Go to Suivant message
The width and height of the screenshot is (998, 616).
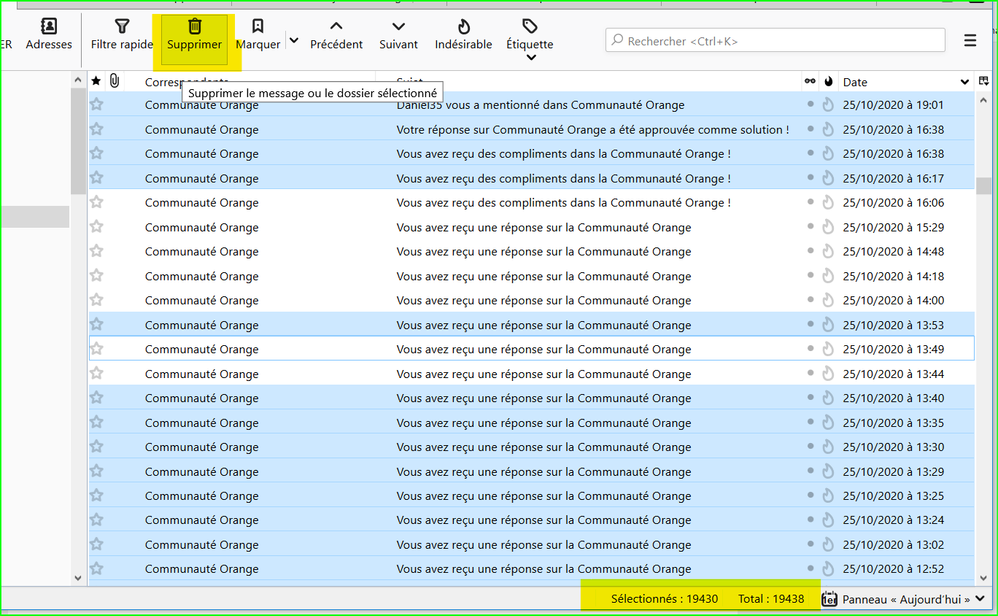[398, 34]
